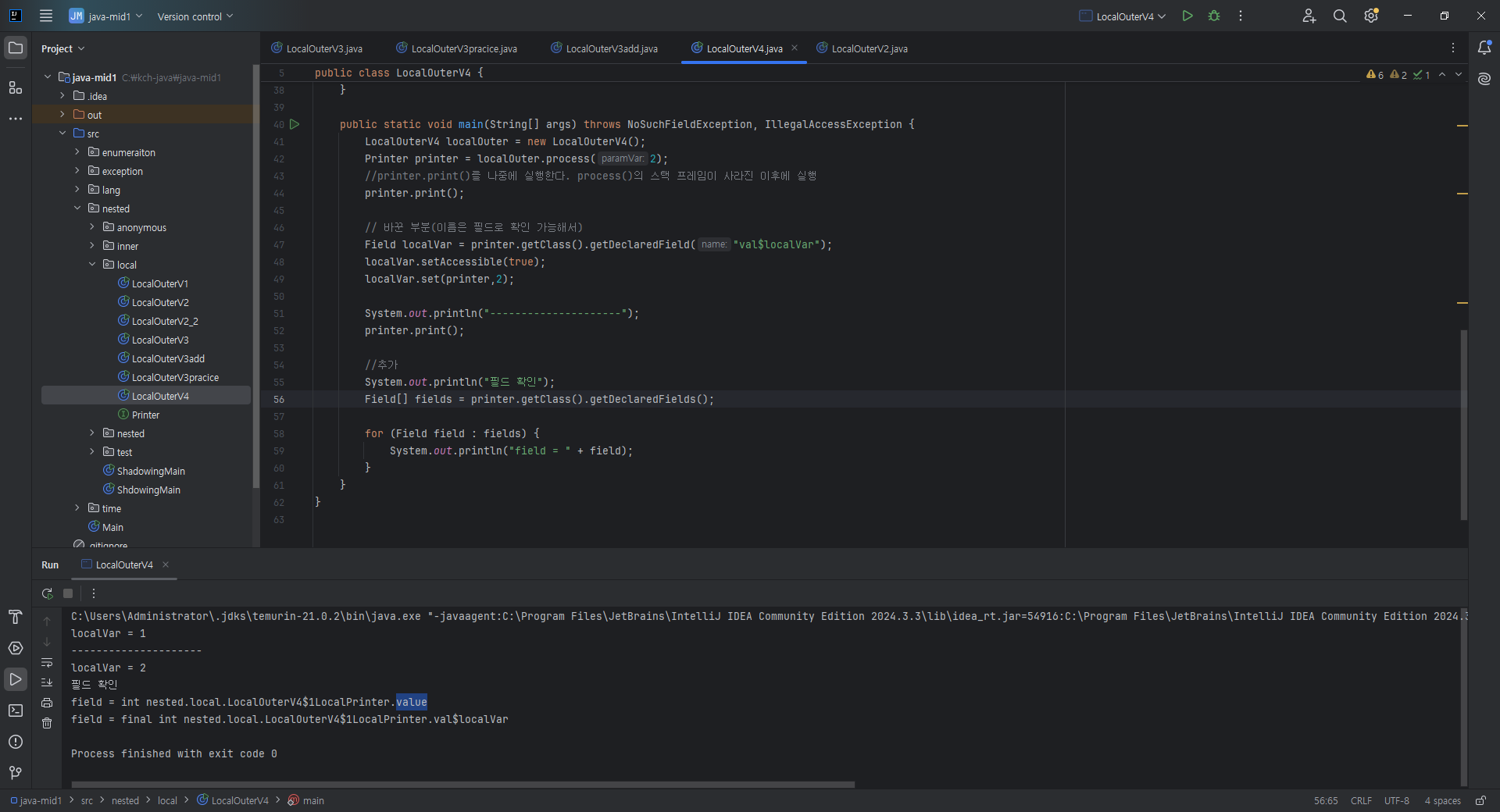Expand the .idea folder

[x=62, y=96]
